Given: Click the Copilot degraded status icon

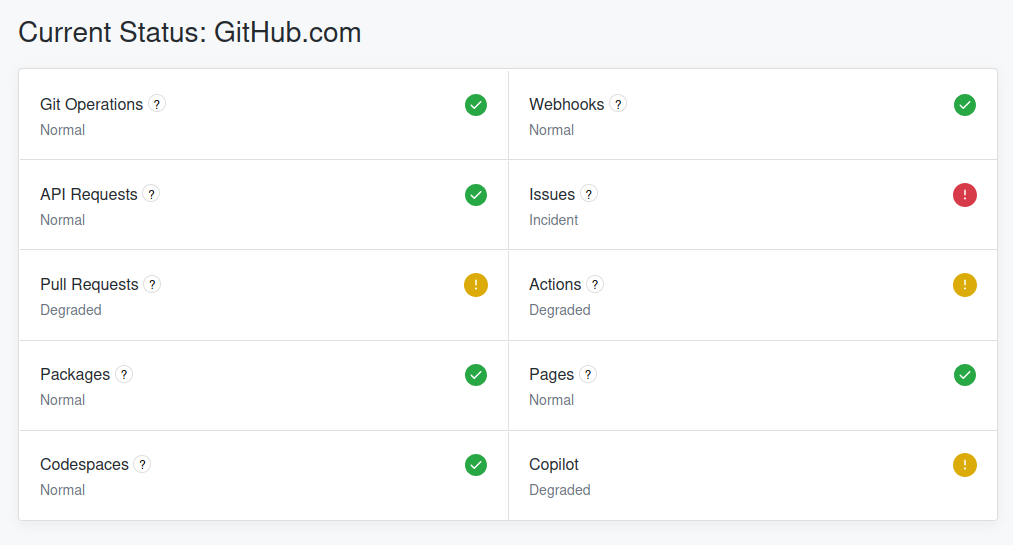Looking at the screenshot, I should 964,465.
